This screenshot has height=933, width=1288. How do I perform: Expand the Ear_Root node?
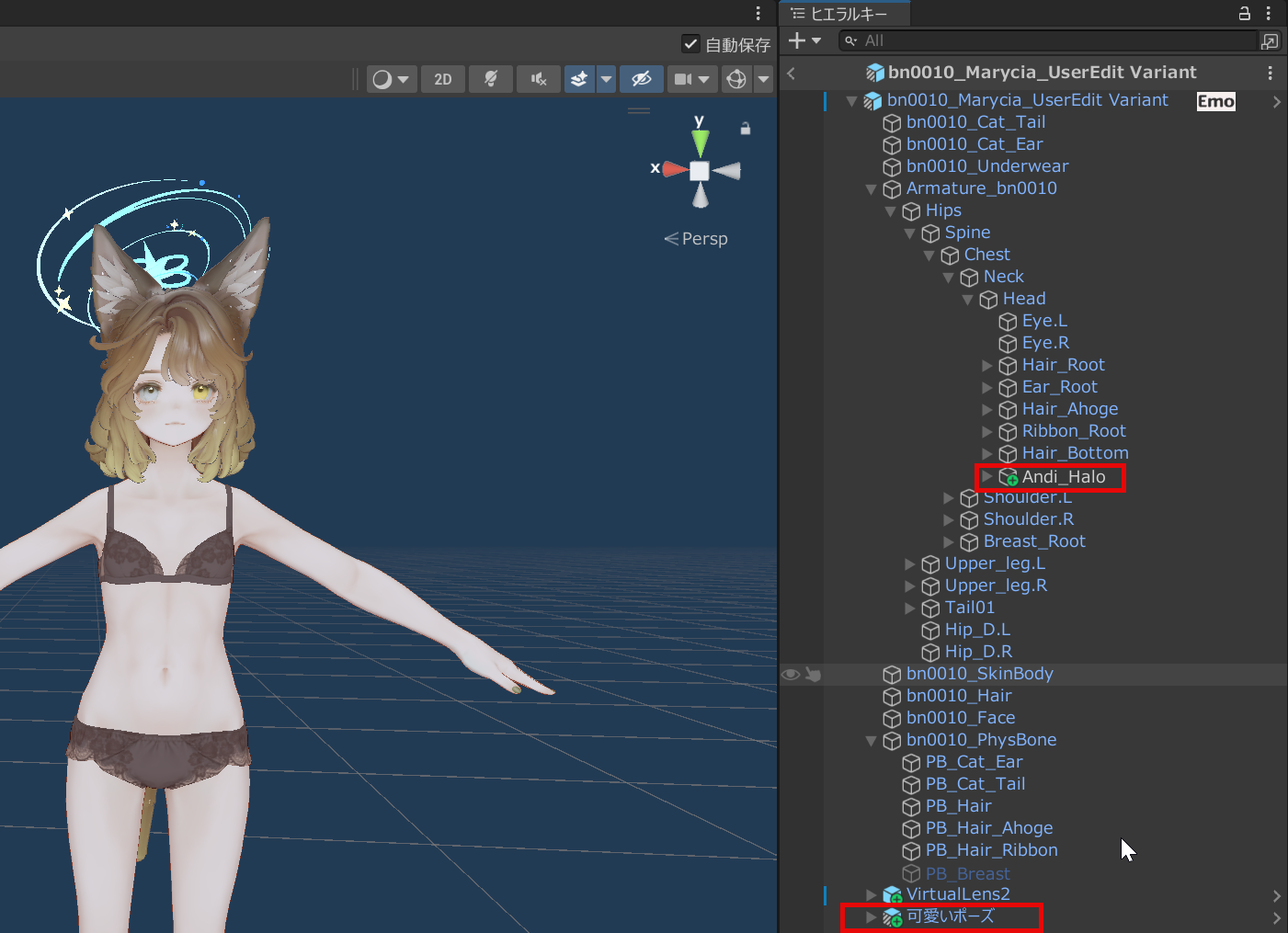click(987, 388)
